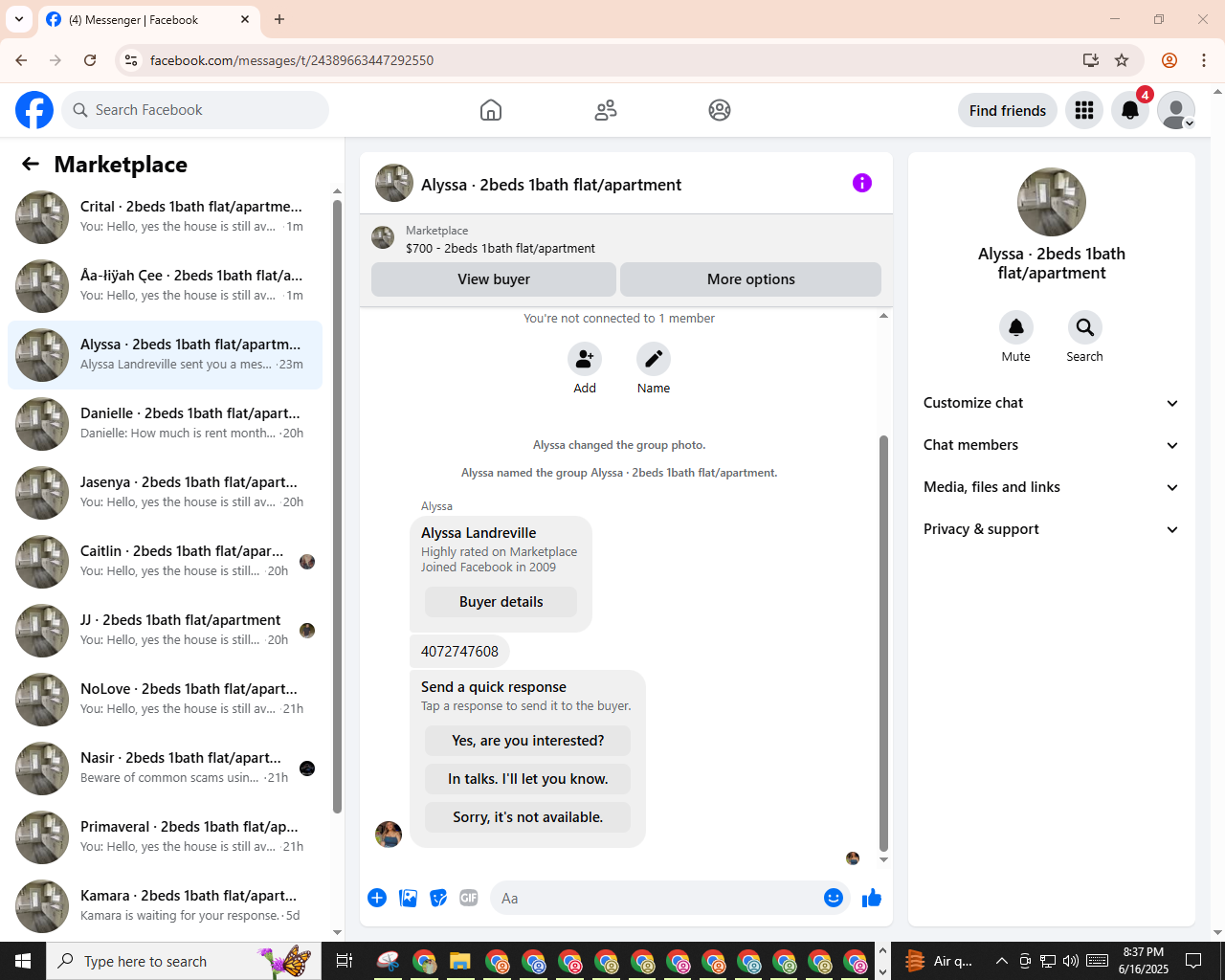Send a thumbs up like
The height and width of the screenshot is (980, 1225).
tap(872, 898)
